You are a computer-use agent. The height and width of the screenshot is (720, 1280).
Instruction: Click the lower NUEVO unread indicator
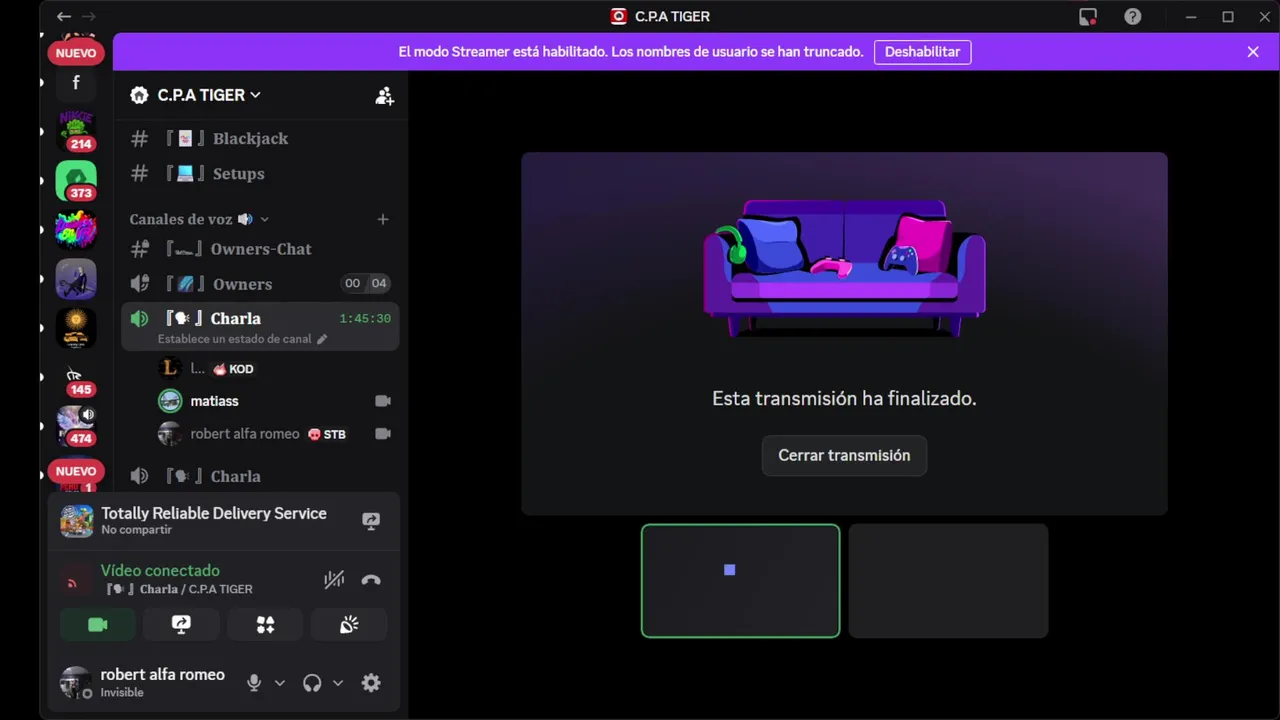[x=76, y=471]
